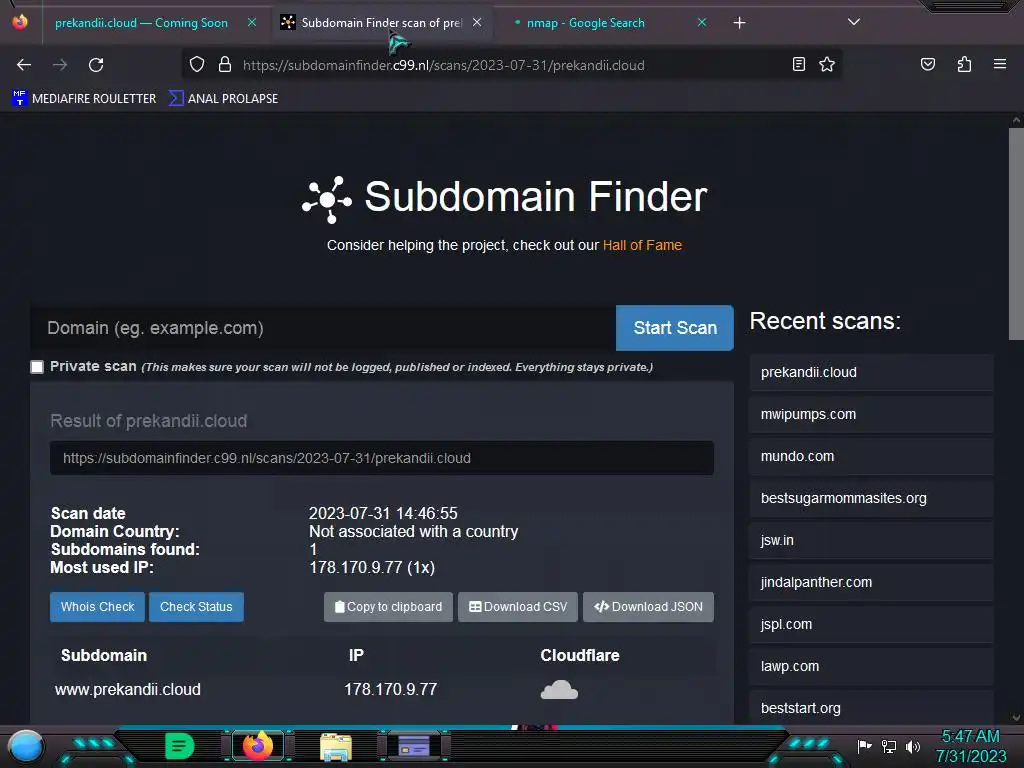Viewport: 1024px width, 768px height.
Task: Download results as JSON
Action: pyautogui.click(x=648, y=607)
